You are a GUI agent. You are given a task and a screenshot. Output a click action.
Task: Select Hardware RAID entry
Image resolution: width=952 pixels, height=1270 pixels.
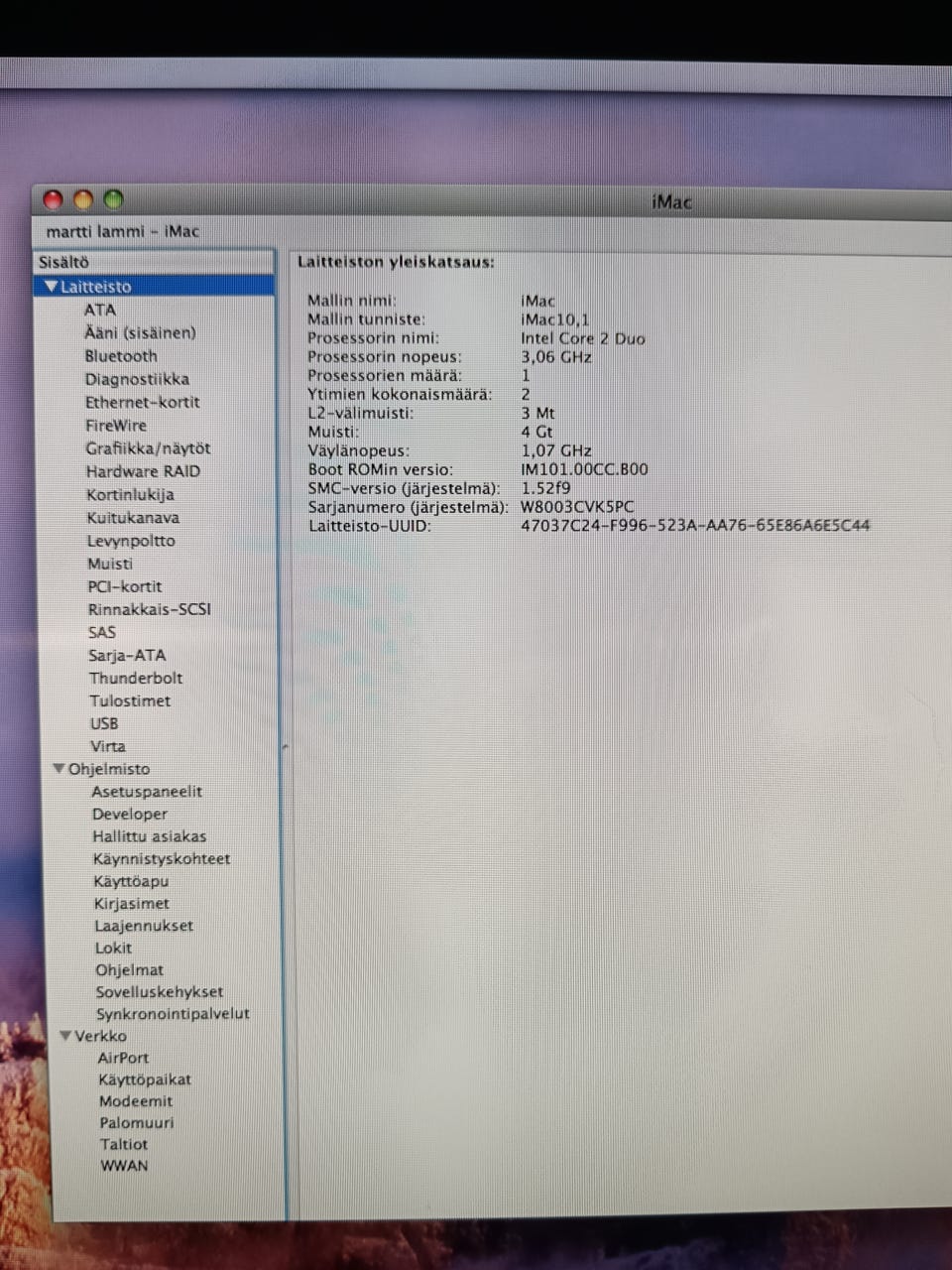pyautogui.click(x=143, y=471)
